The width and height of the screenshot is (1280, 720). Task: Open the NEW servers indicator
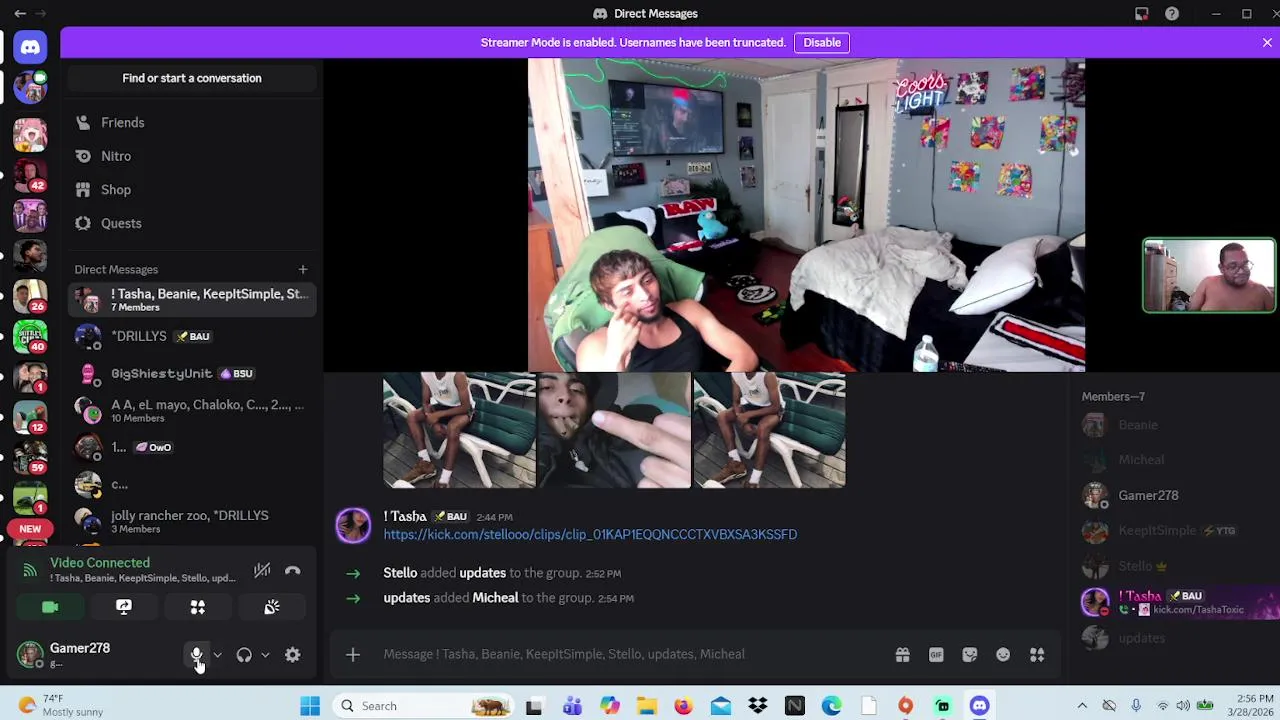tap(30, 529)
